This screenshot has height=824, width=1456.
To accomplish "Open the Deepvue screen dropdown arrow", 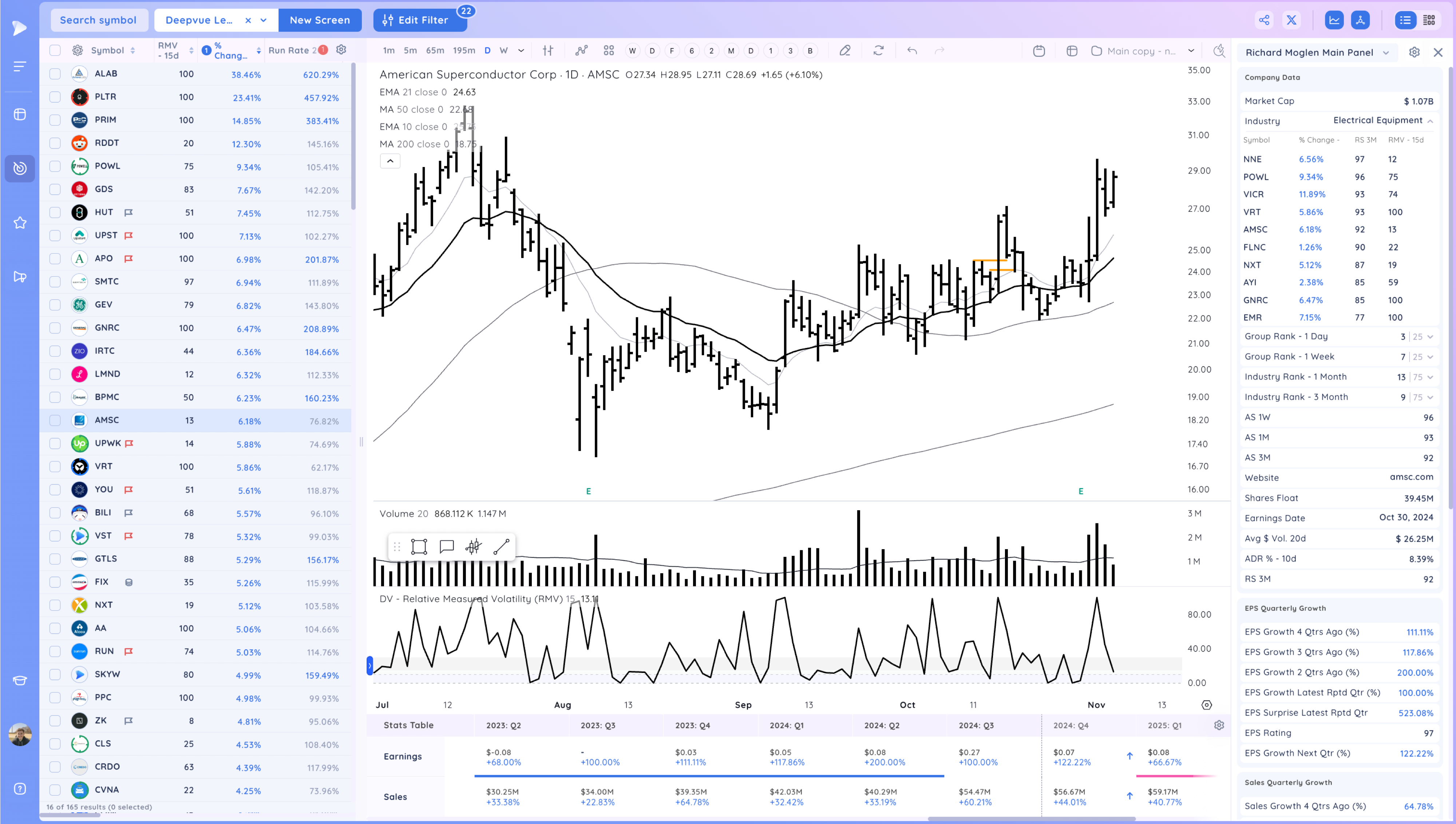I will (x=264, y=20).
